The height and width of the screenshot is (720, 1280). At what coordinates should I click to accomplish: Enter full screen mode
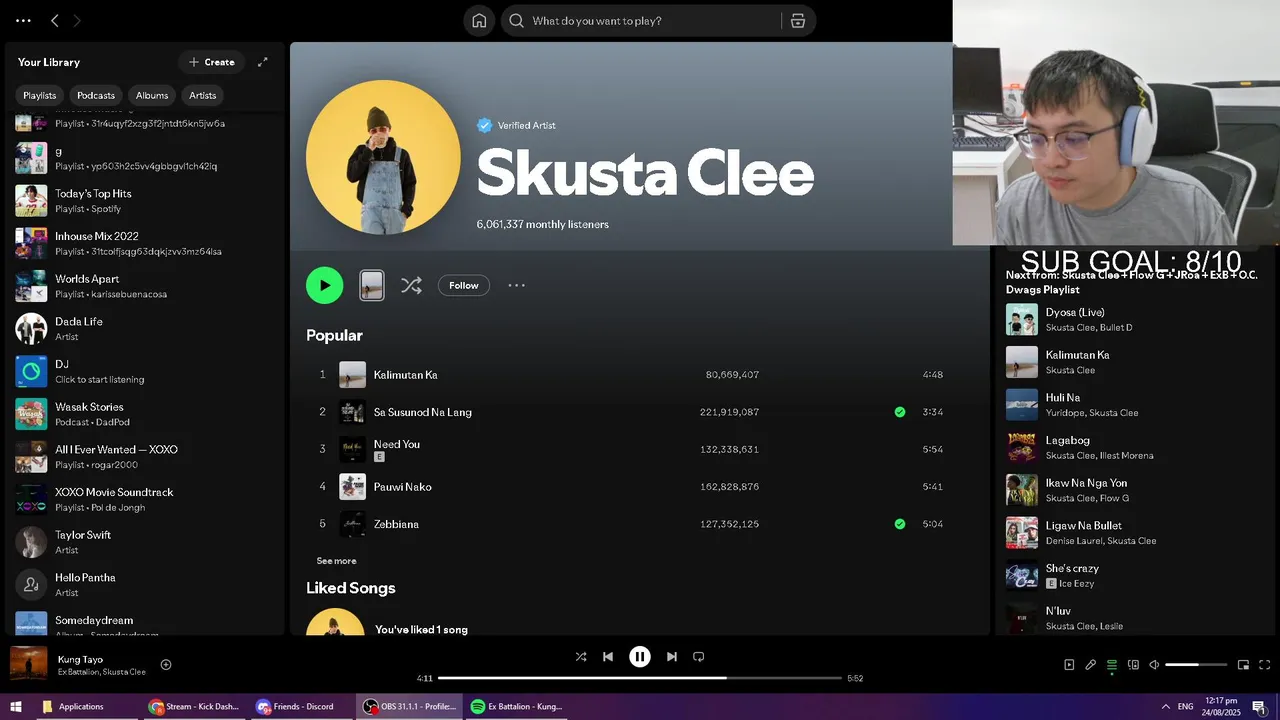click(x=1265, y=665)
